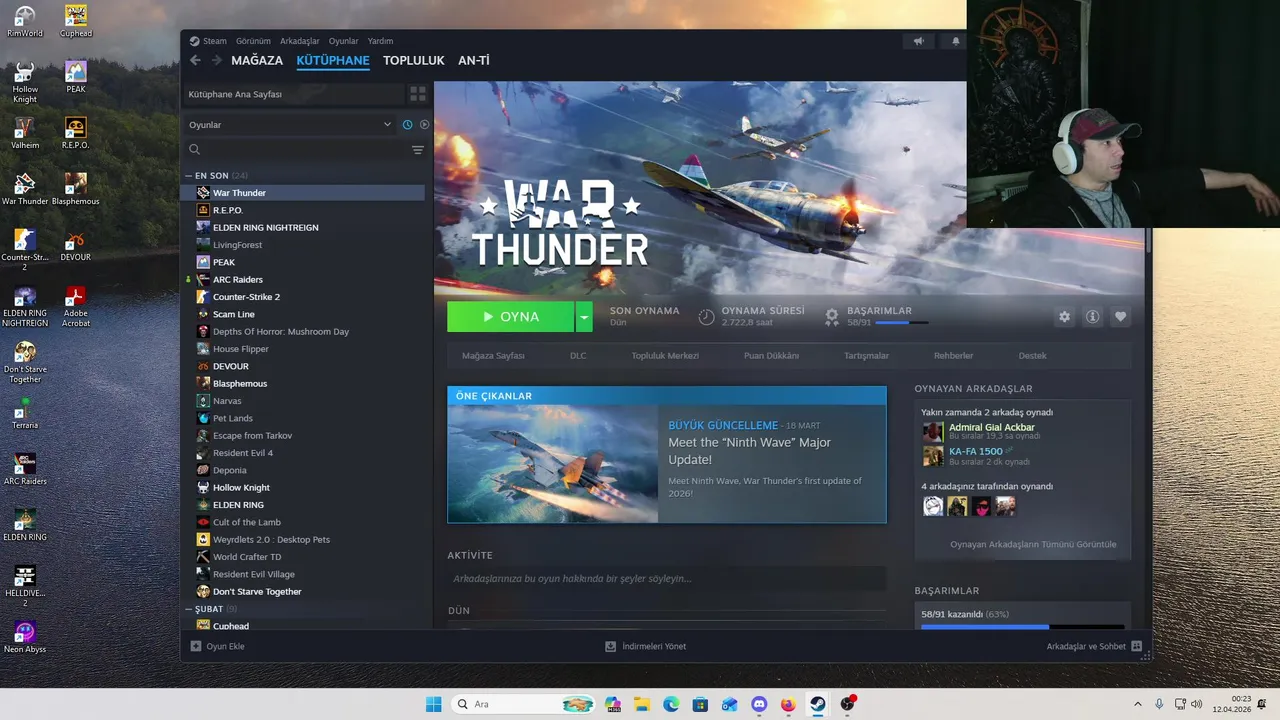The image size is (1280, 720).
Task: Open the AN-Tİ profile tab
Action: tap(474, 60)
